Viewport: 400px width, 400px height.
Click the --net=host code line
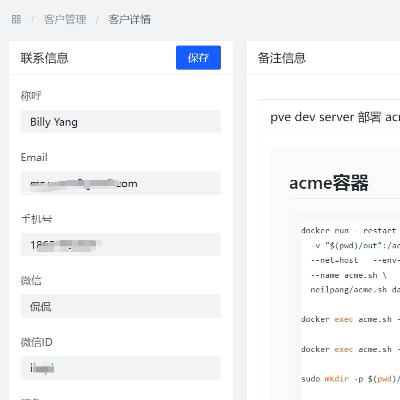(355, 260)
